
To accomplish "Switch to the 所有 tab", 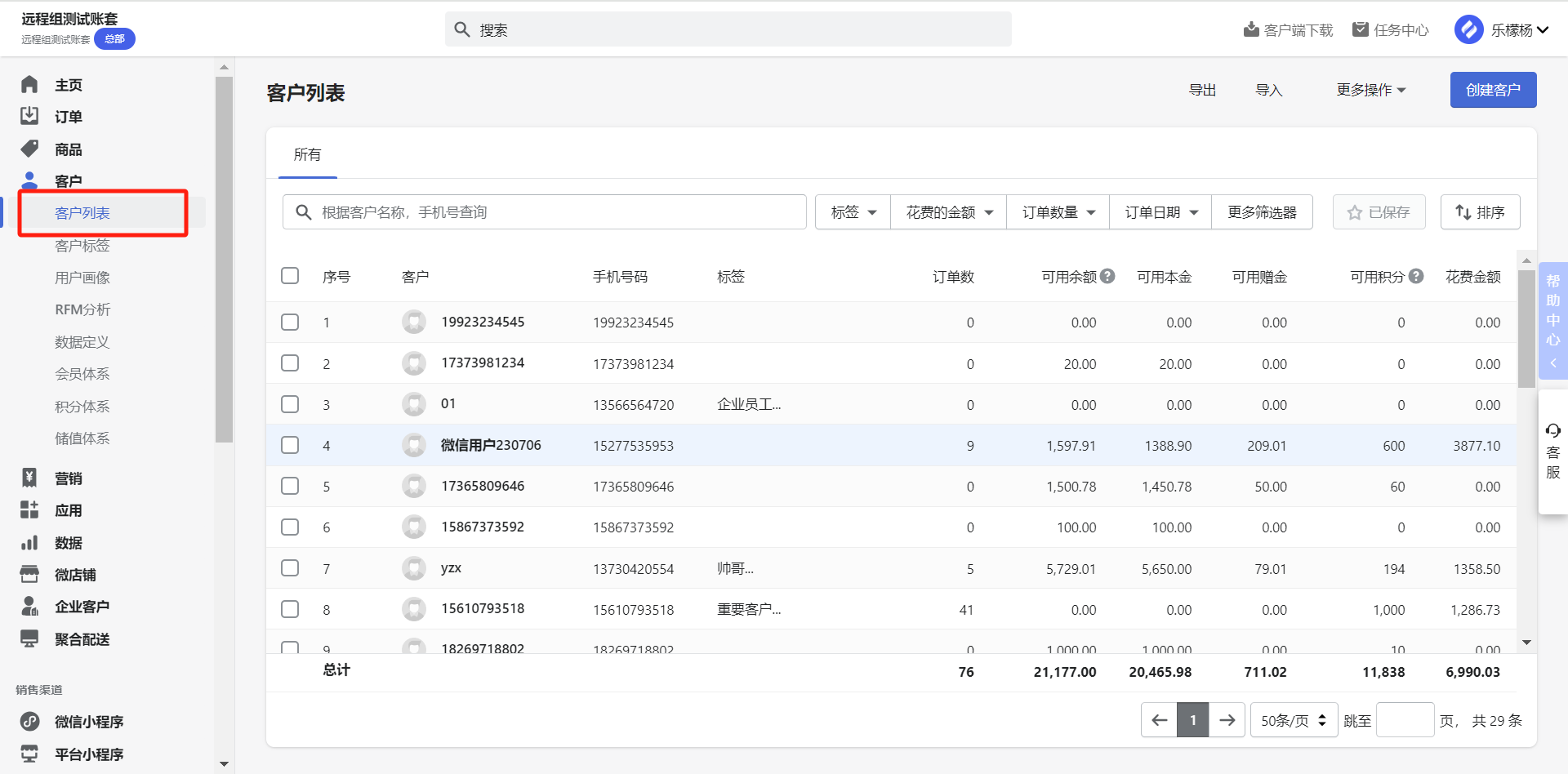I will coord(307,154).
